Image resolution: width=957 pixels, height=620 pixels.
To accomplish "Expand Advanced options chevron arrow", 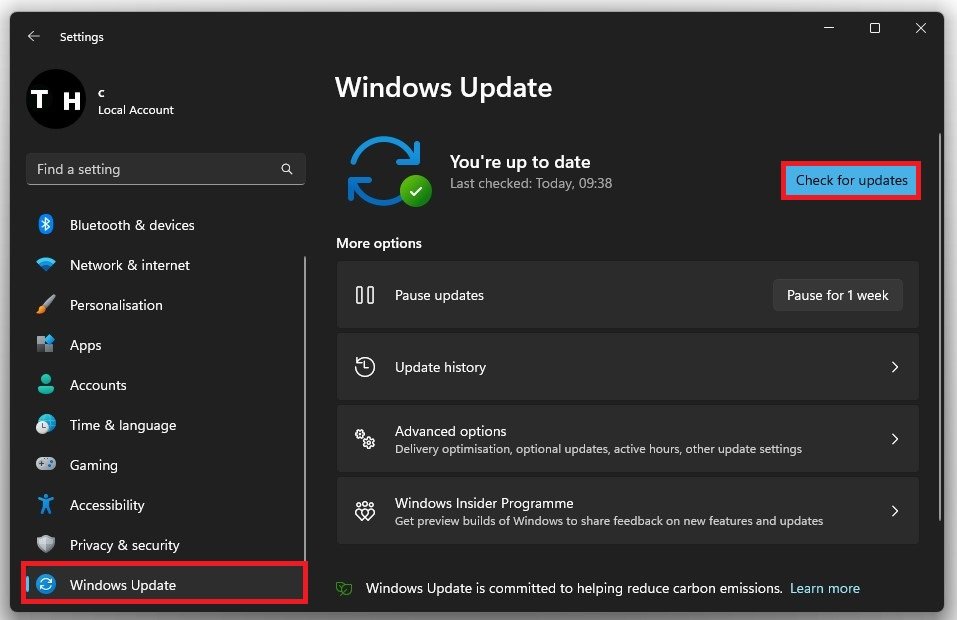I will point(895,439).
